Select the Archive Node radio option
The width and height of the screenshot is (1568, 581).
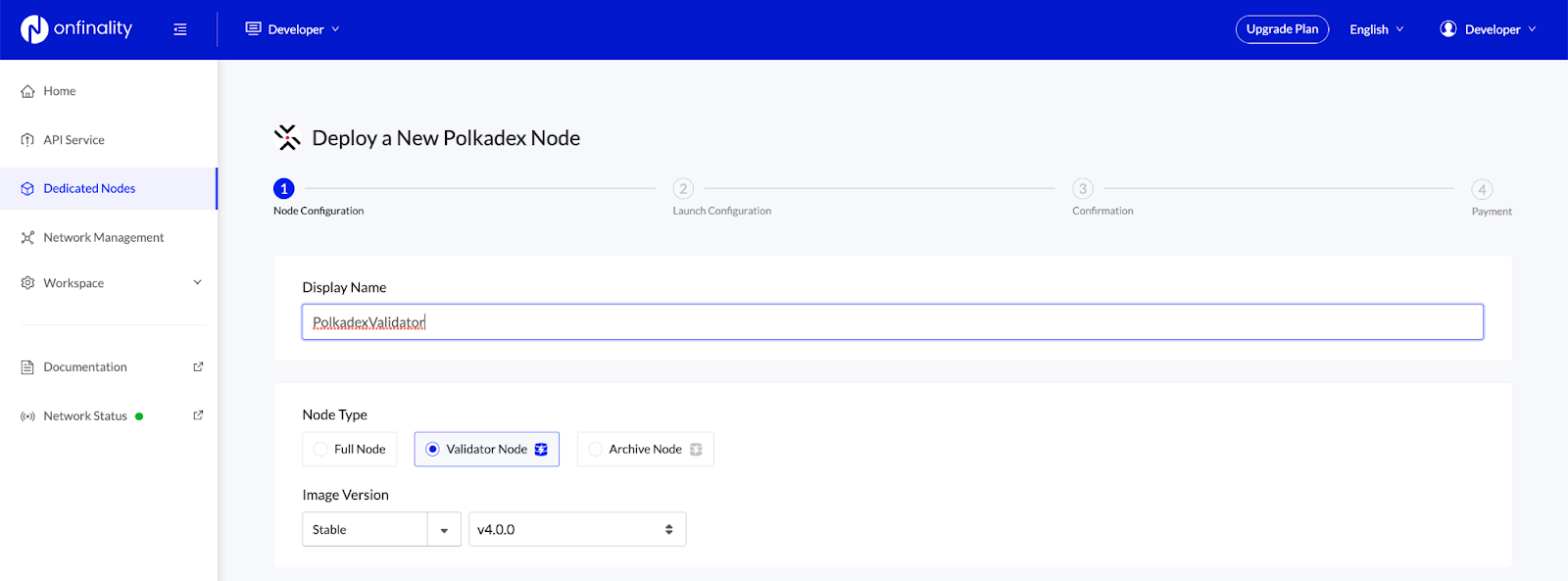(595, 449)
